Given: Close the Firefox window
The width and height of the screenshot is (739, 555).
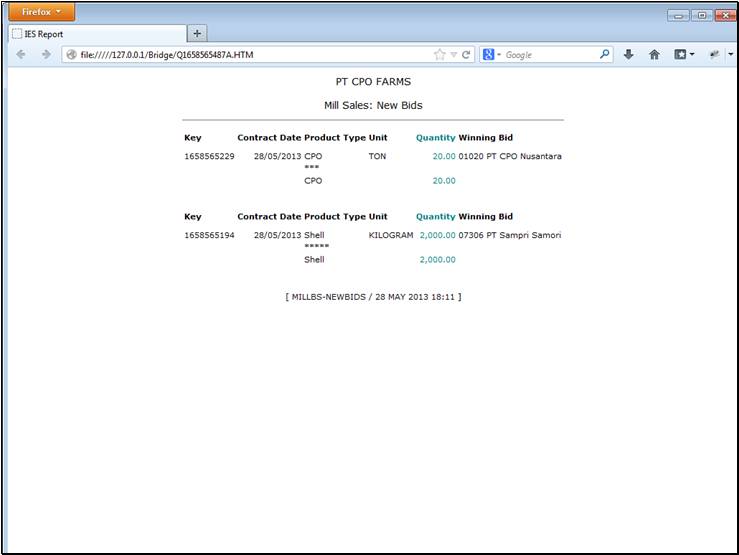Looking at the screenshot, I should [725, 16].
